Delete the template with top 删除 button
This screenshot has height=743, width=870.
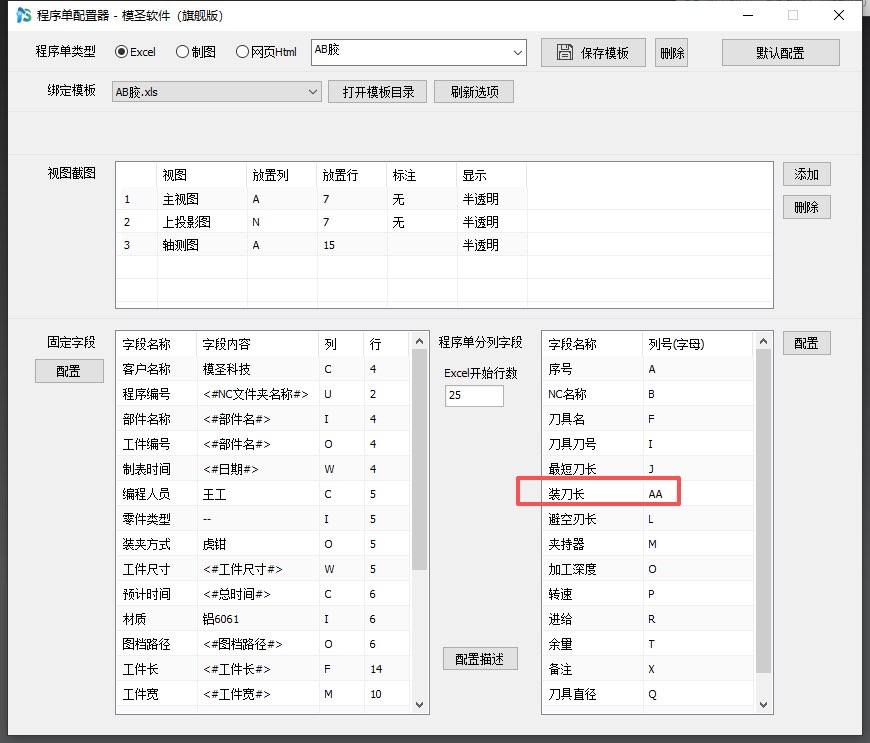pos(671,53)
